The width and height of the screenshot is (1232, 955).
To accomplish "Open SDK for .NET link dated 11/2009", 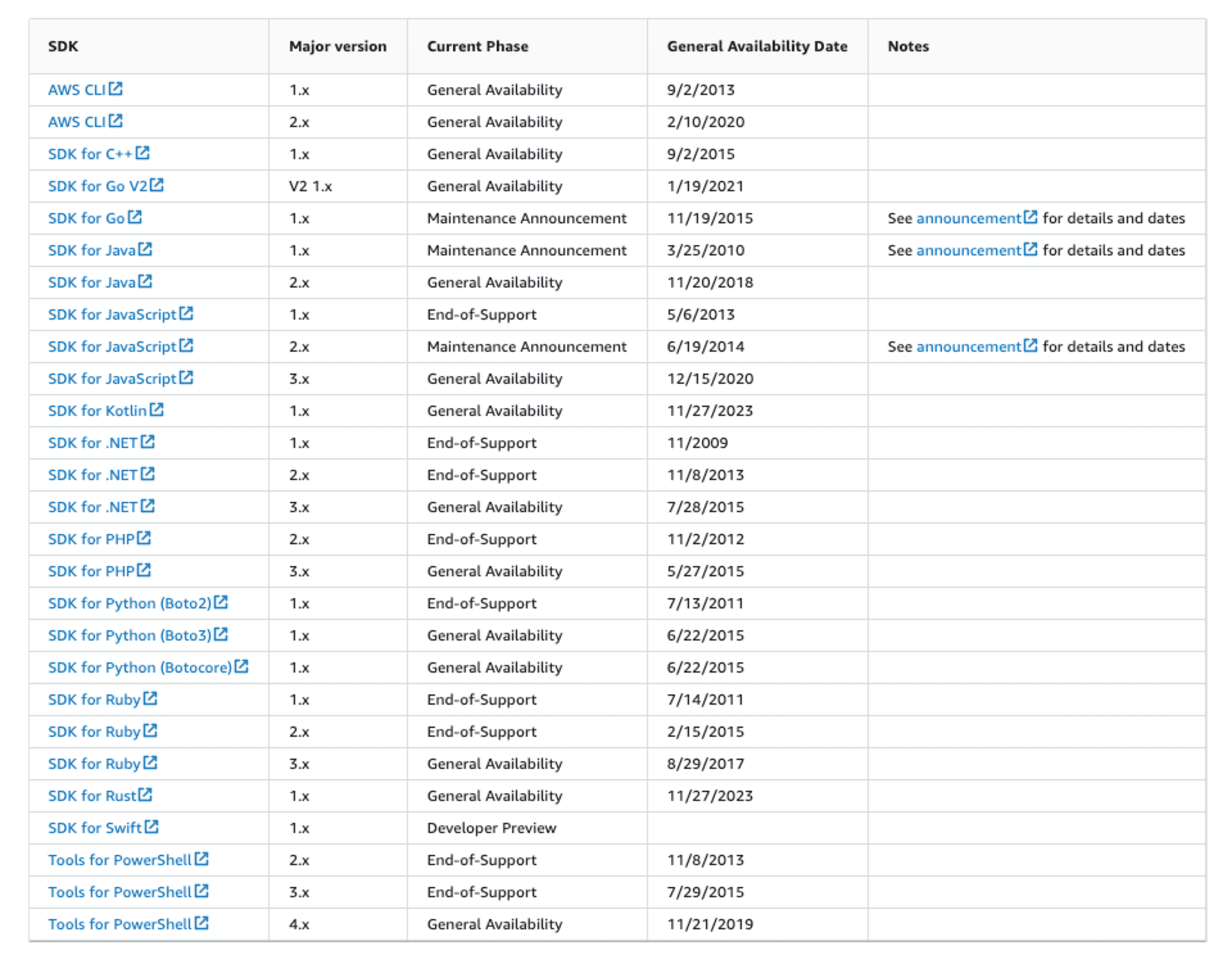I will pos(93,442).
